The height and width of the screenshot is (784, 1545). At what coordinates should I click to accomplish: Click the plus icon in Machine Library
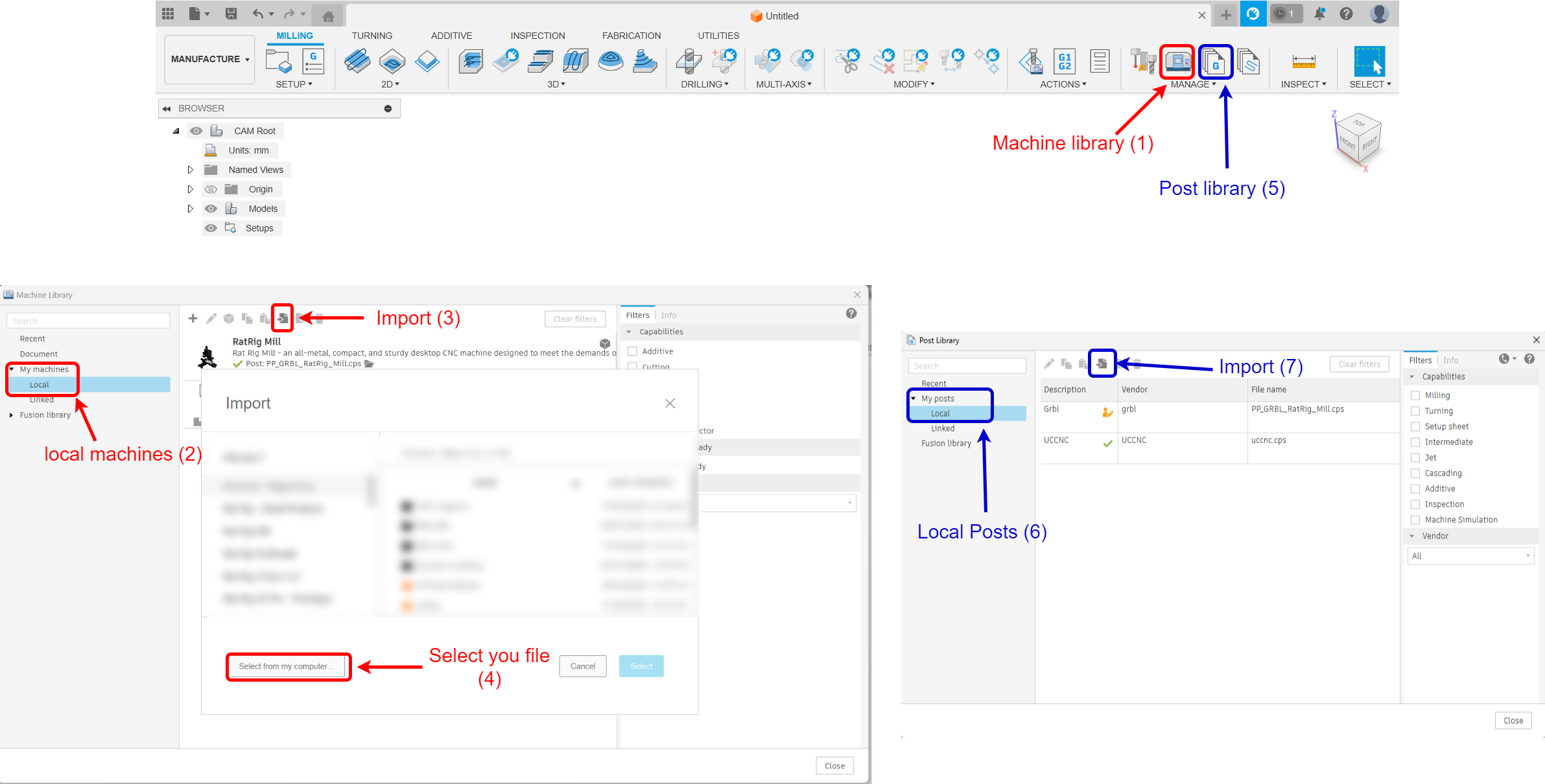coord(193,318)
